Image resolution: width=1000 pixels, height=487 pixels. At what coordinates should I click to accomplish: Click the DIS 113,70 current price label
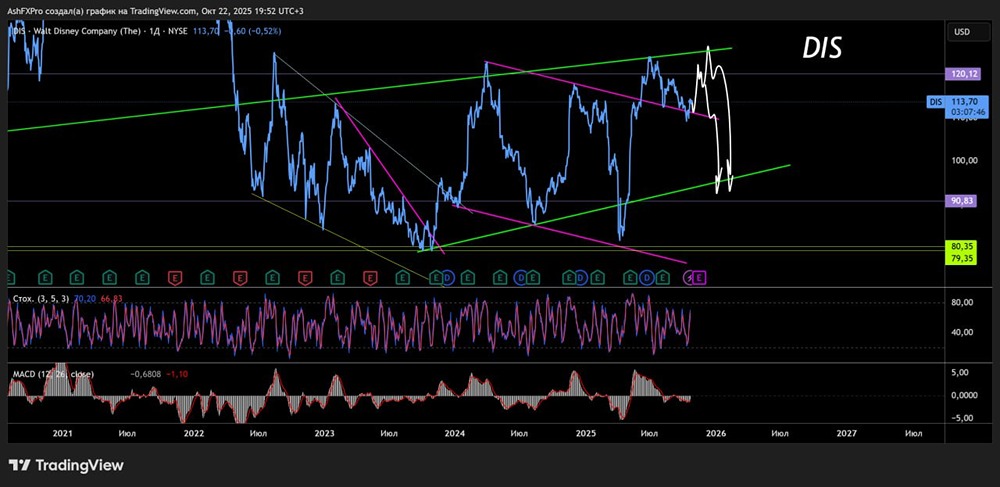[x=956, y=102]
